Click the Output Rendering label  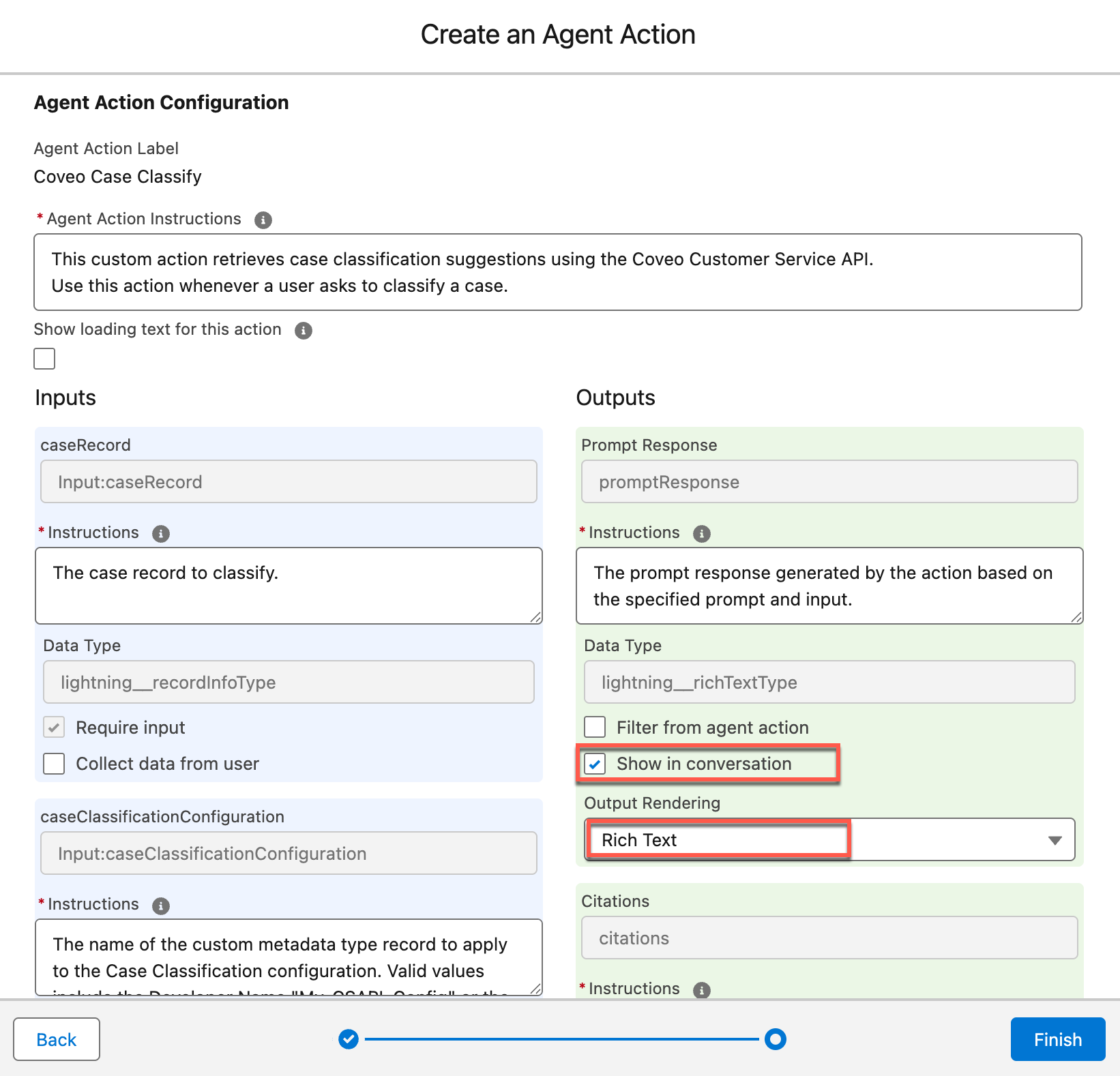pyautogui.click(x=652, y=803)
